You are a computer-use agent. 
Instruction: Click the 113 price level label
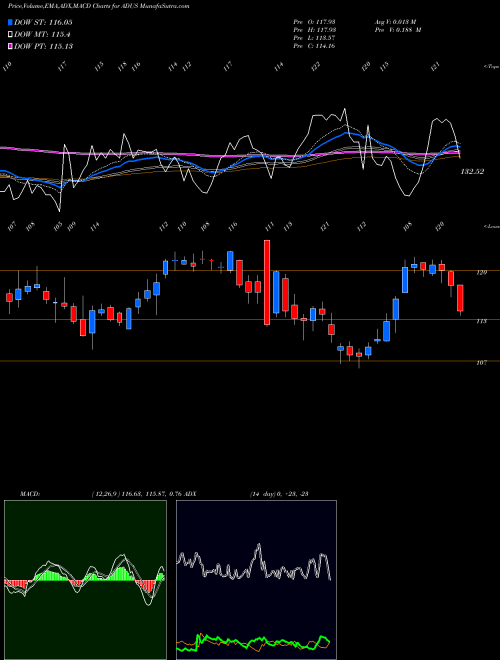pos(481,321)
